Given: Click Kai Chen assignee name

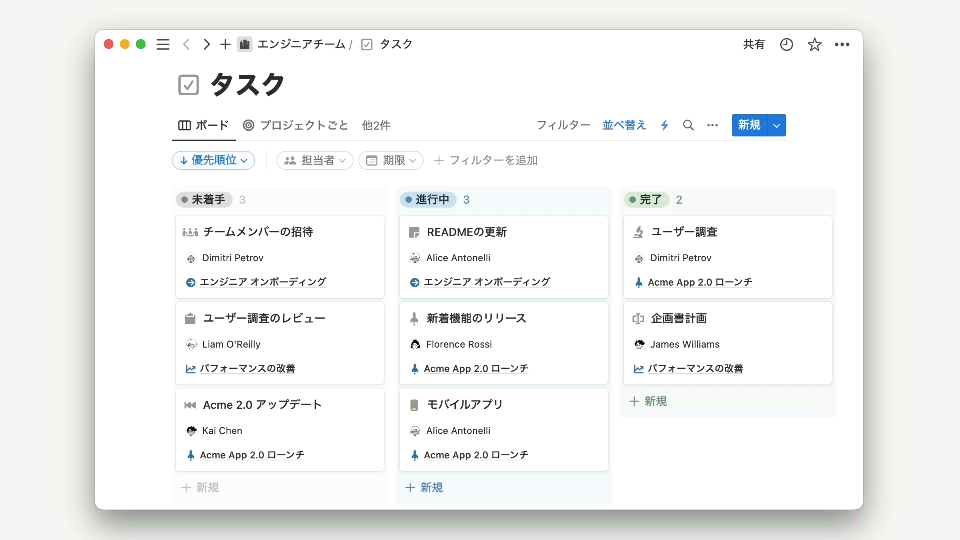Looking at the screenshot, I should [222, 430].
